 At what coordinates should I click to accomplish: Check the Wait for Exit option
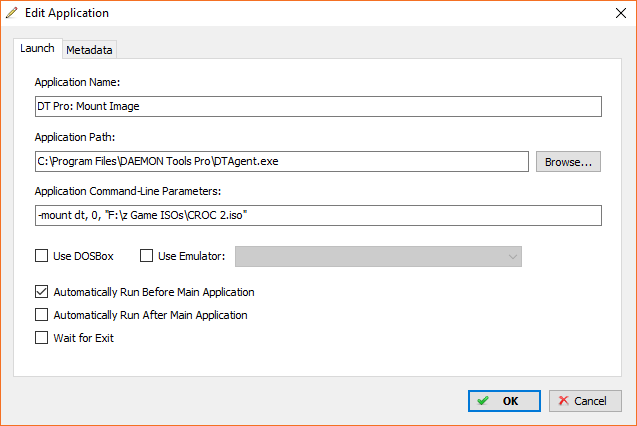pos(41,337)
